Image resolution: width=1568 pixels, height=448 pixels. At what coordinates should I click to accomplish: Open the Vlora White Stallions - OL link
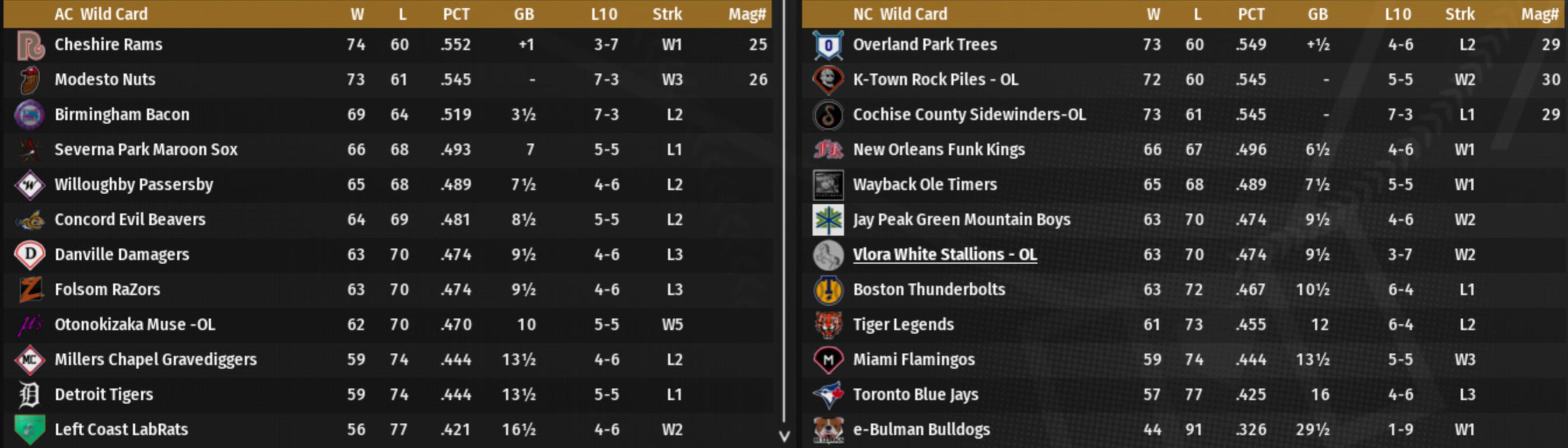point(944,254)
